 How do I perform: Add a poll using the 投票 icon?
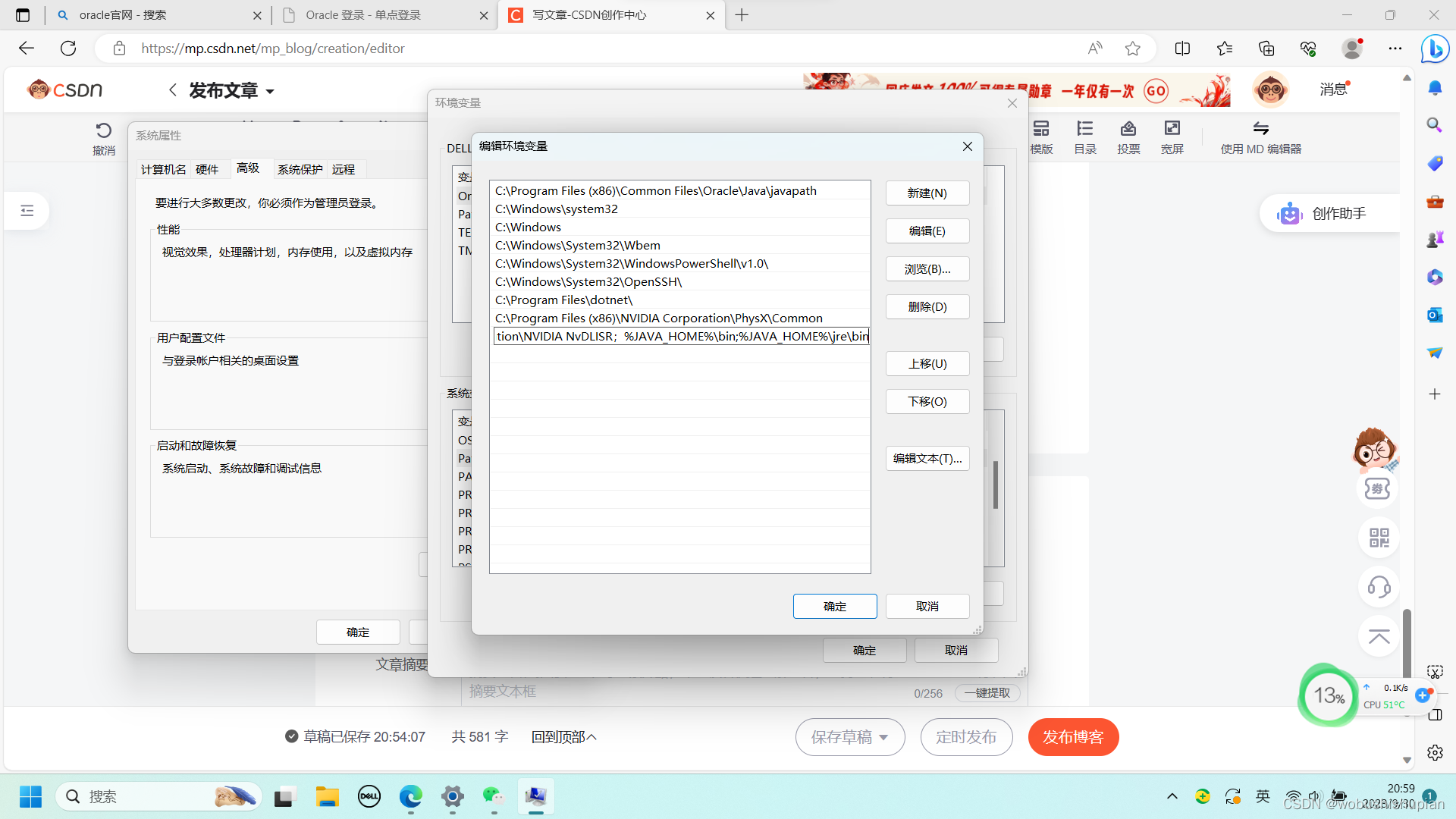1128,136
